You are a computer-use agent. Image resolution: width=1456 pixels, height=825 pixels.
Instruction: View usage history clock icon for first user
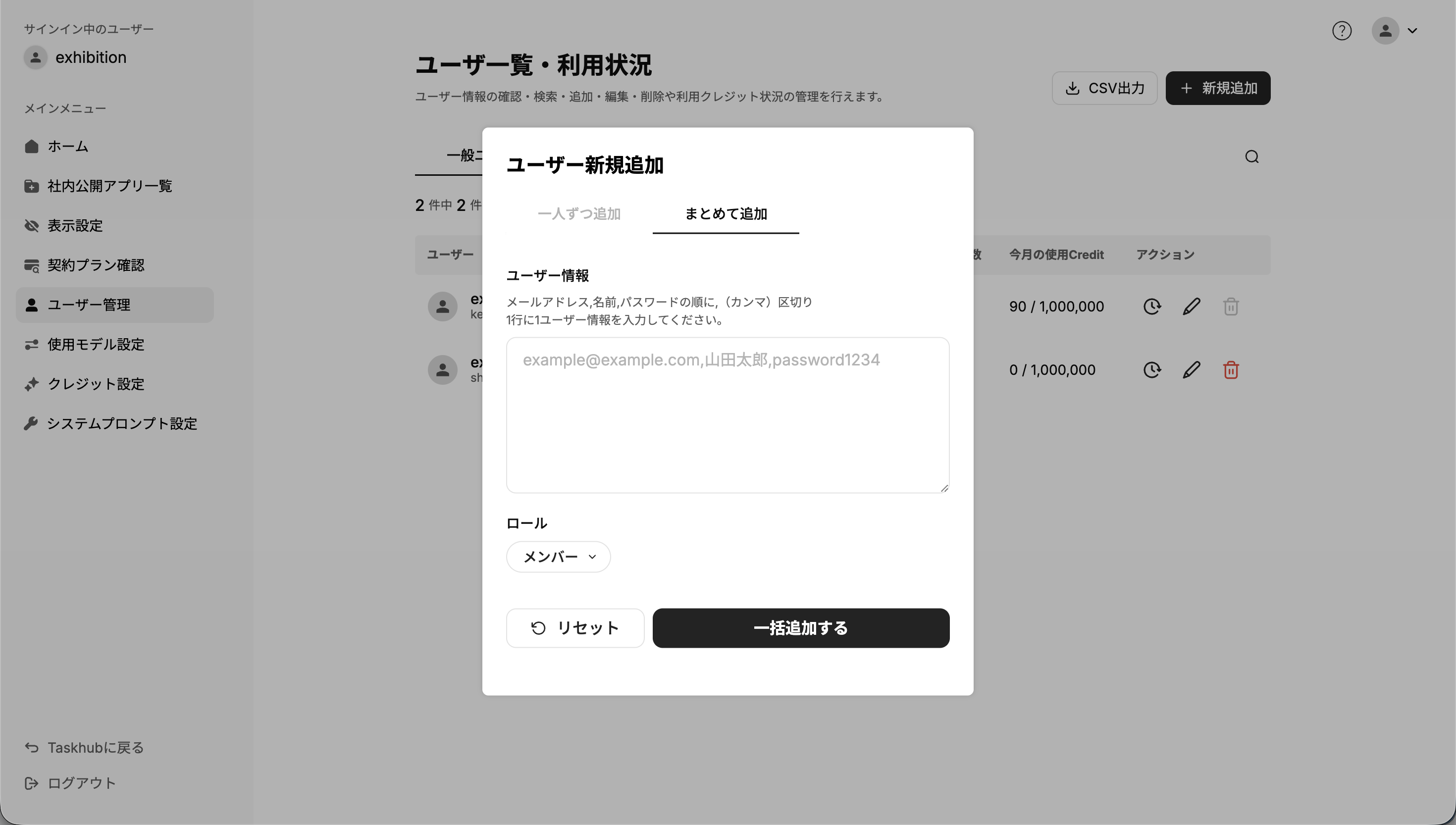[x=1152, y=307]
